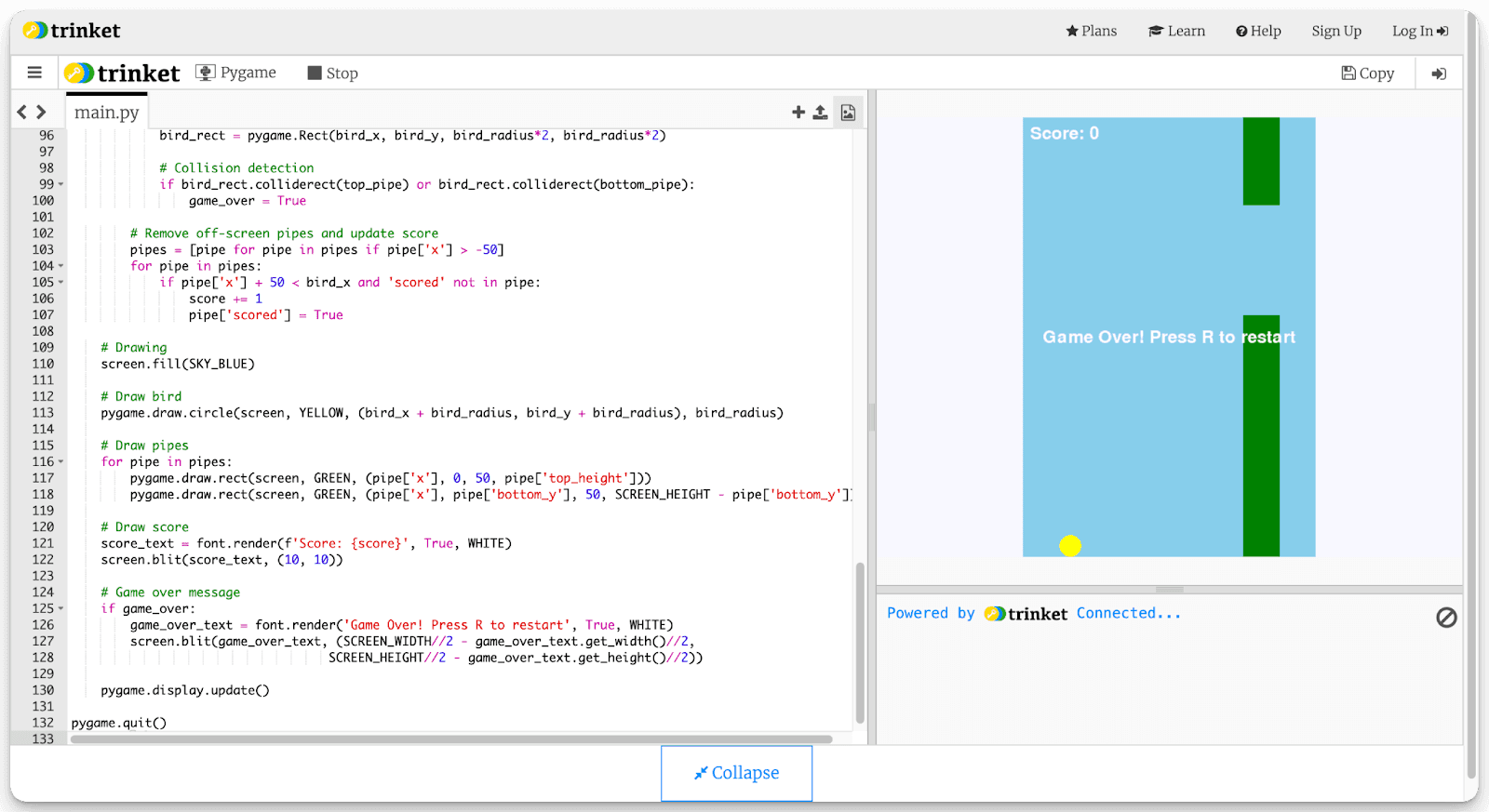Open the Pygame mode menu
The height and width of the screenshot is (812, 1489).
(236, 73)
